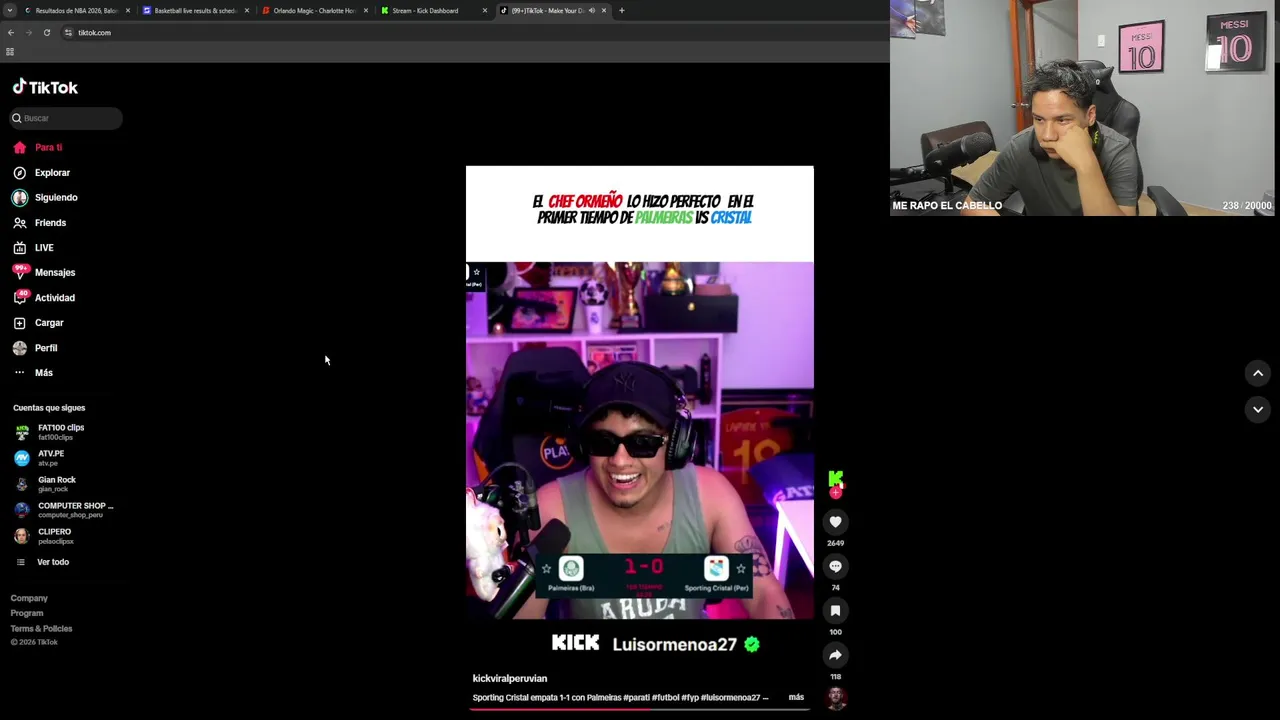Open comments with the bubble icon
This screenshot has width=1280, height=720.
coord(835,566)
